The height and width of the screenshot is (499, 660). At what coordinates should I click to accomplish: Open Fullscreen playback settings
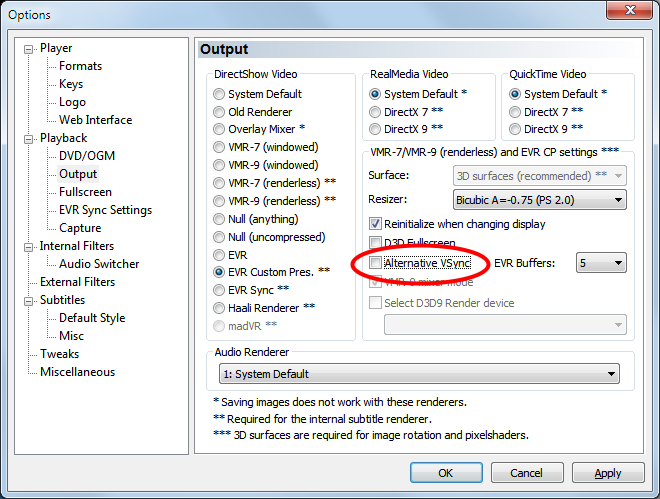85,192
